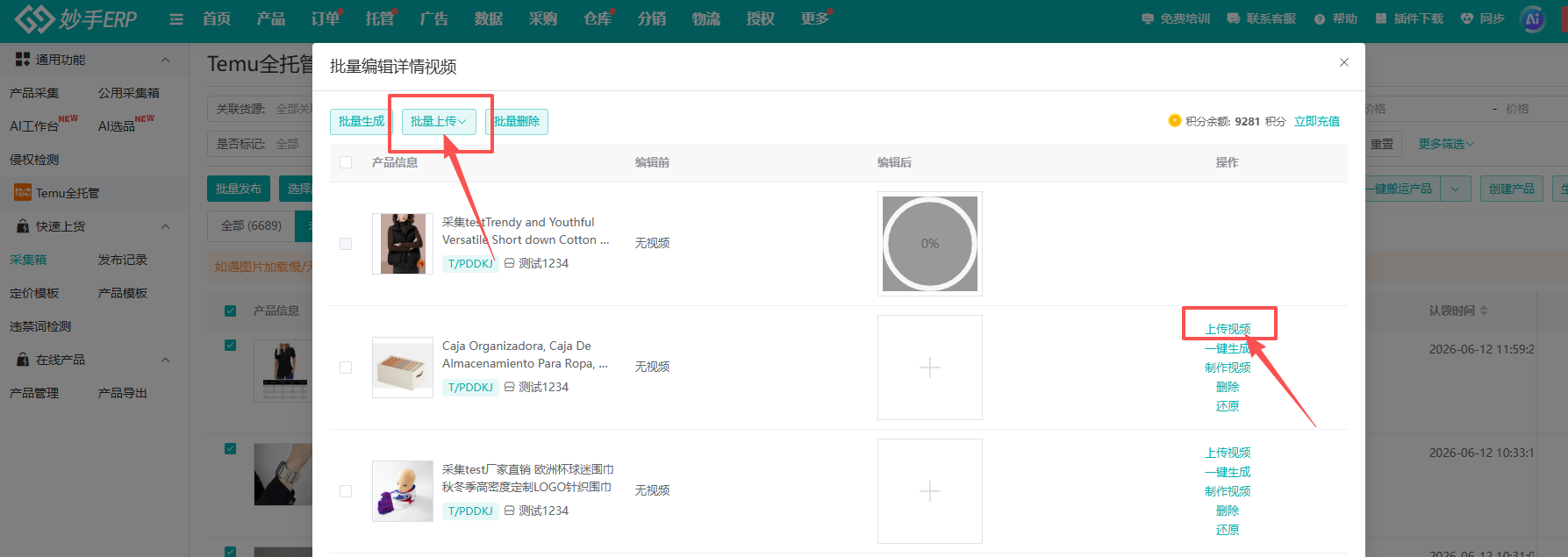Screen dimensions: 1568x557
Task: Open the 广告 top menu
Action: click(x=433, y=18)
